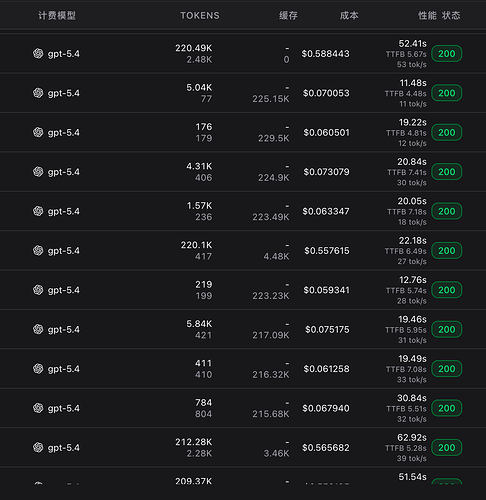Click the cache value 215.68K
The width and height of the screenshot is (486, 500).
click(x=271, y=414)
